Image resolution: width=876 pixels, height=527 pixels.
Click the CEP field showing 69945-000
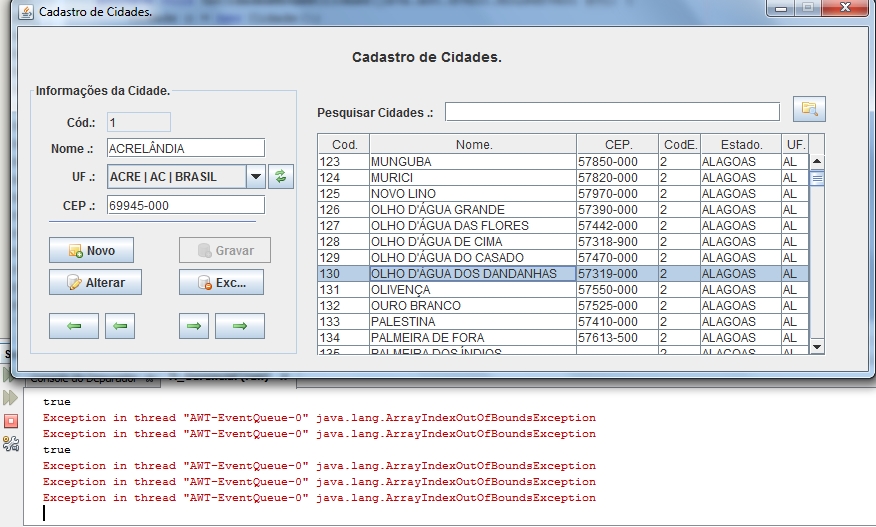184,205
